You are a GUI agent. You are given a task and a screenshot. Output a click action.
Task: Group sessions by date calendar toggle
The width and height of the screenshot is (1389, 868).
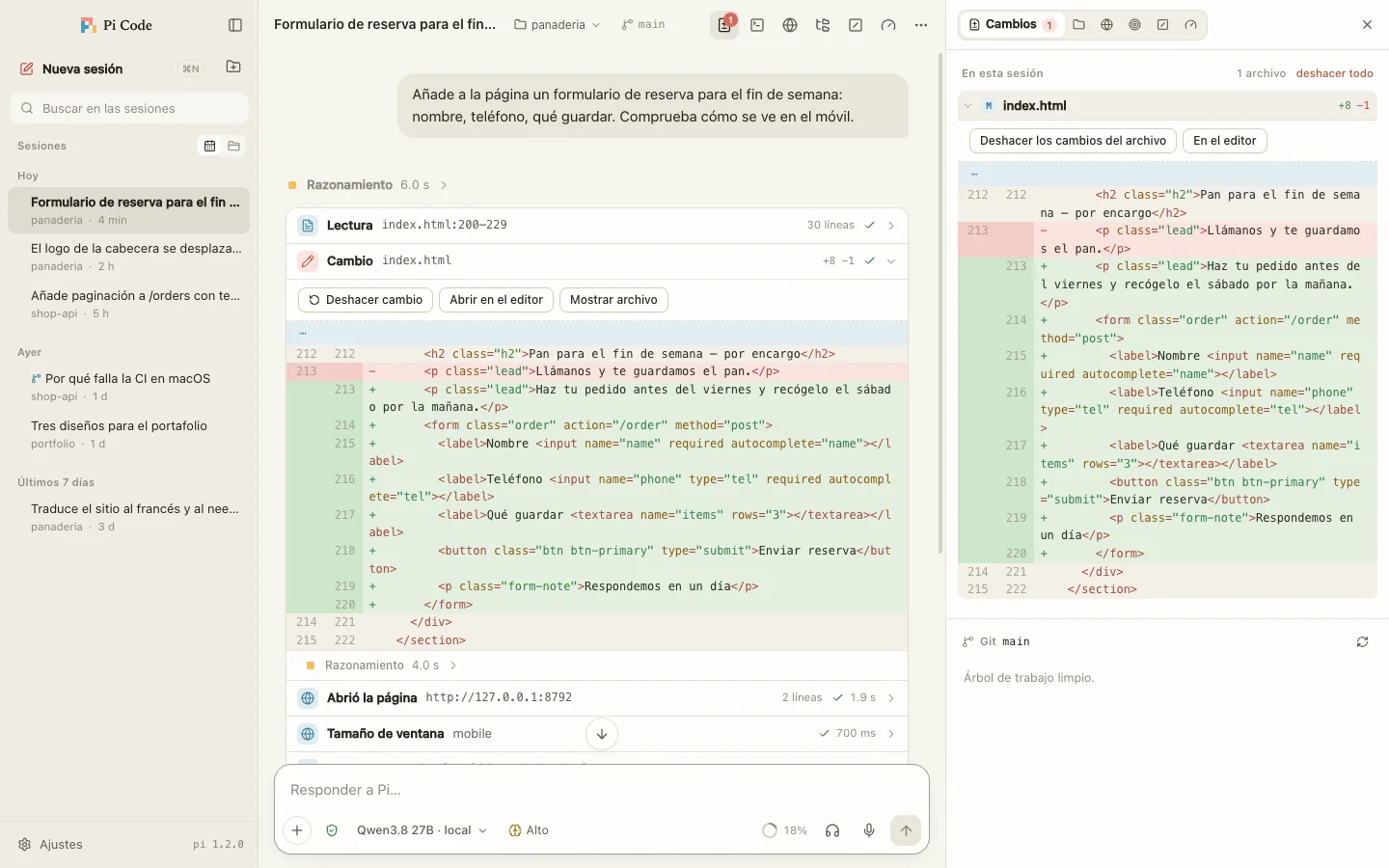click(x=209, y=146)
